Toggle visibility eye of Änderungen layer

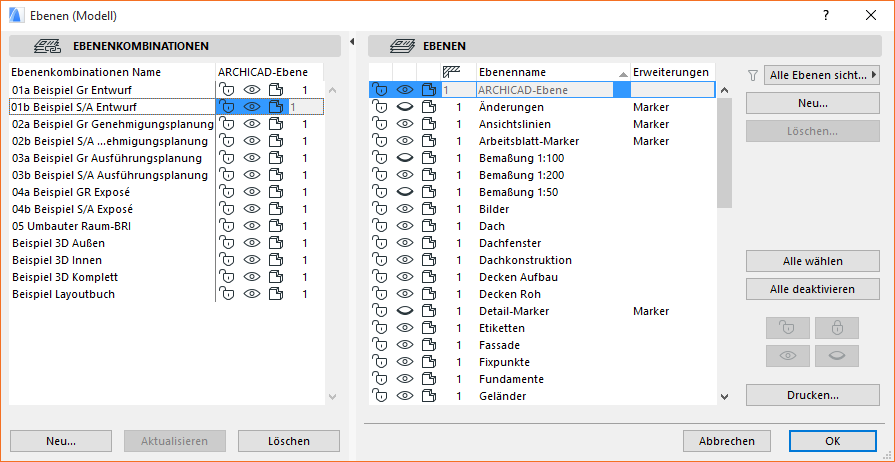coord(405,107)
